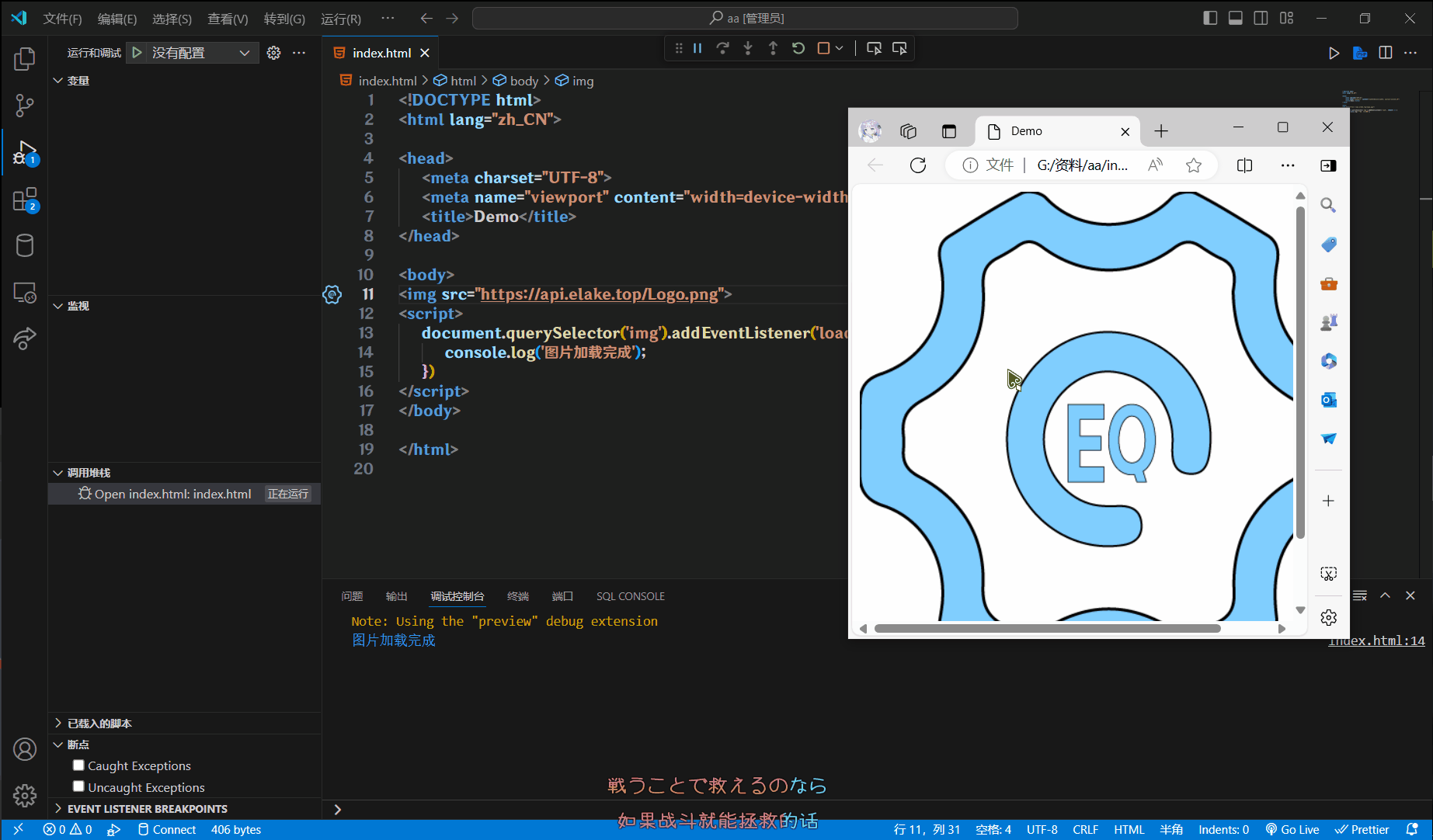Open the Explorer view in activity bar
This screenshot has width=1433, height=840.
pyautogui.click(x=25, y=59)
